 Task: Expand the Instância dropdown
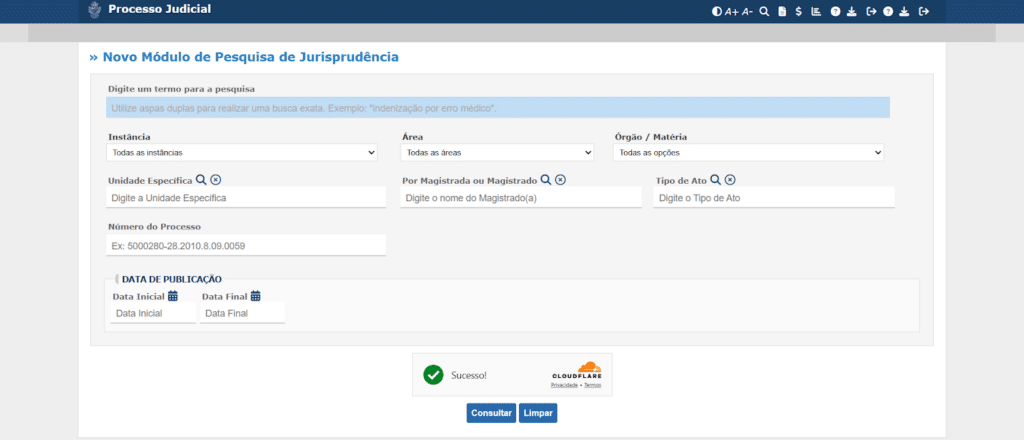coord(241,153)
